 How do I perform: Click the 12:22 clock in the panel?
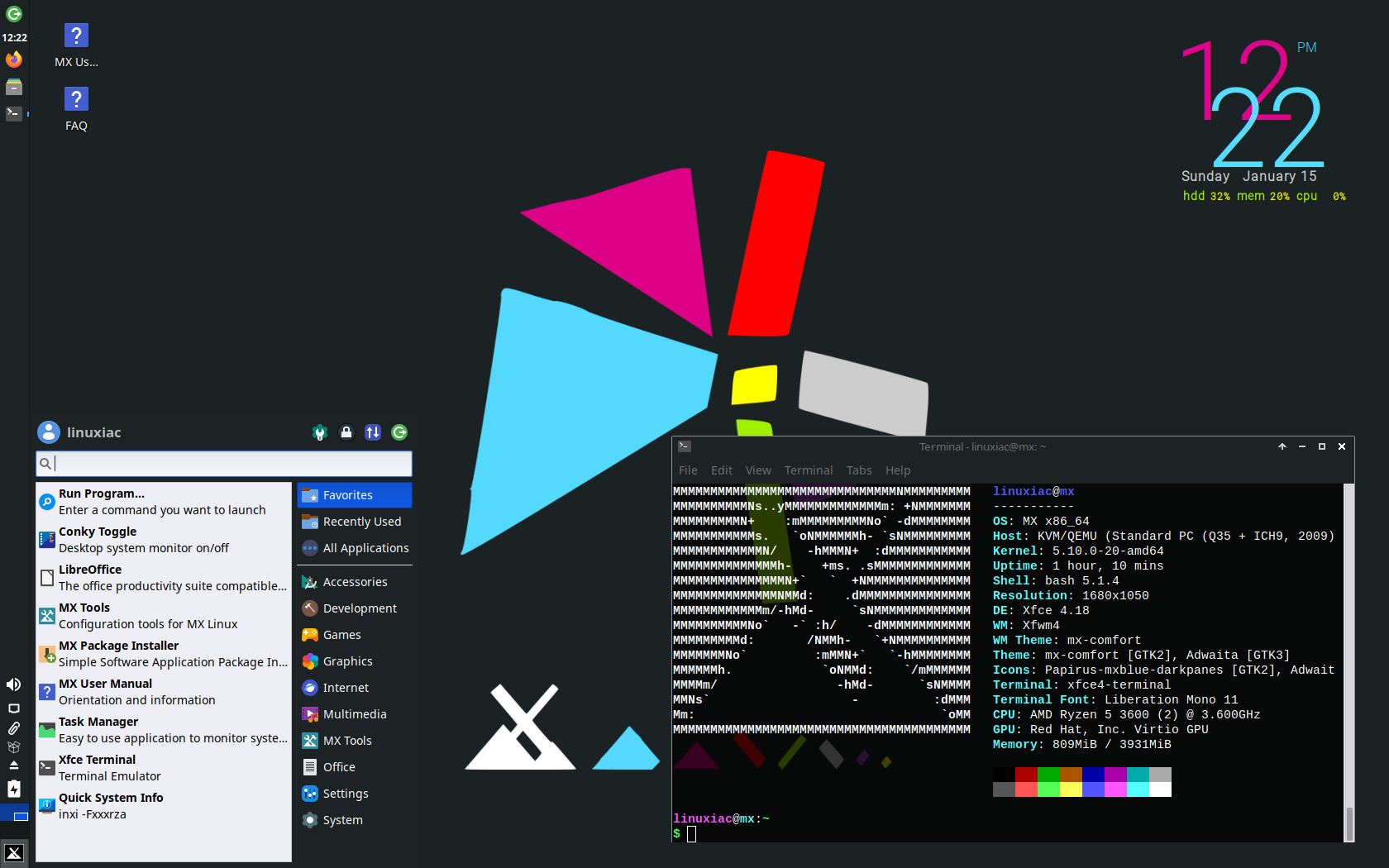tap(14, 37)
